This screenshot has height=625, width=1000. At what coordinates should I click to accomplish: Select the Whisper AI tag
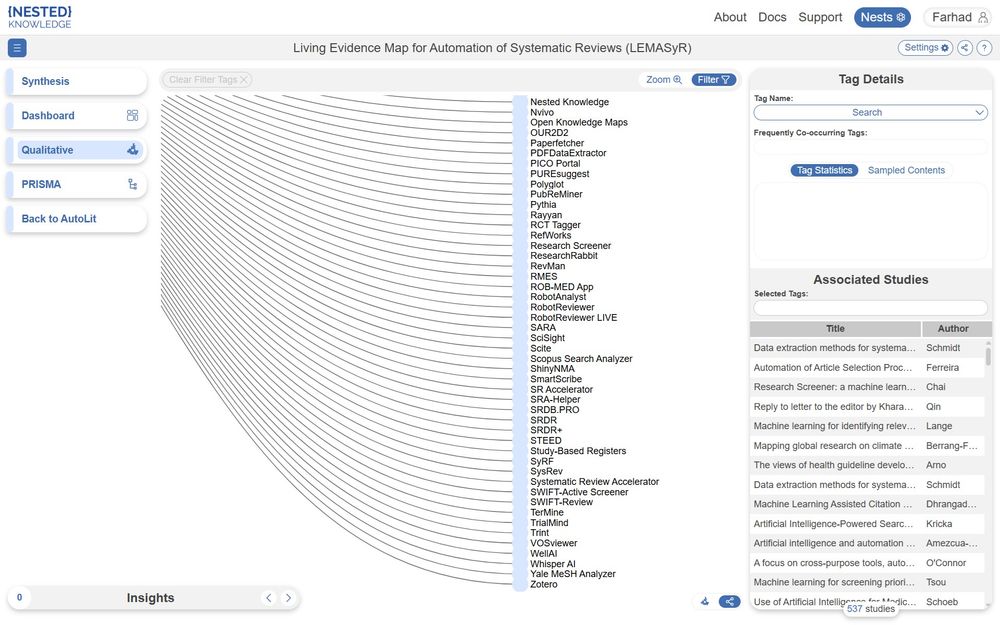click(x=552, y=564)
